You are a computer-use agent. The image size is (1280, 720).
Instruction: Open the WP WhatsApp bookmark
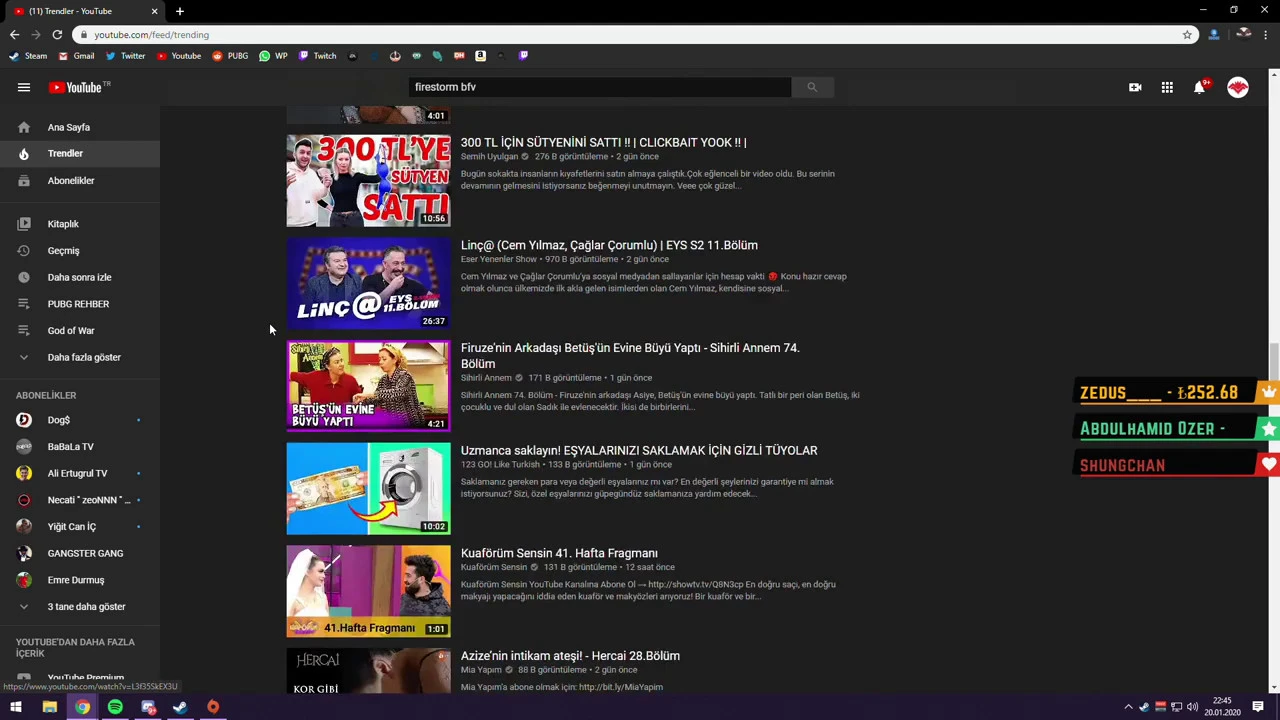point(273,56)
